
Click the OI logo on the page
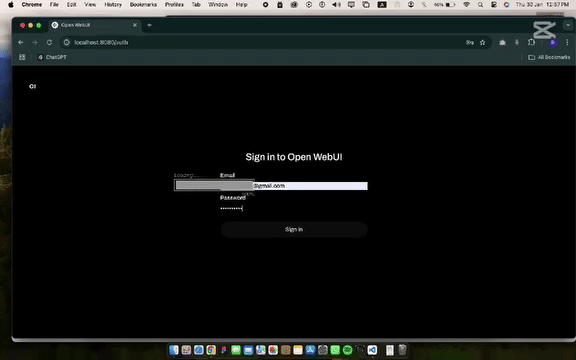32,86
